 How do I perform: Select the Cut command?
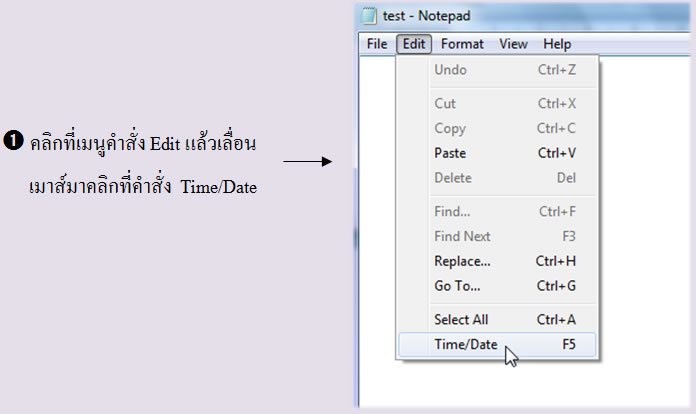coord(497,103)
